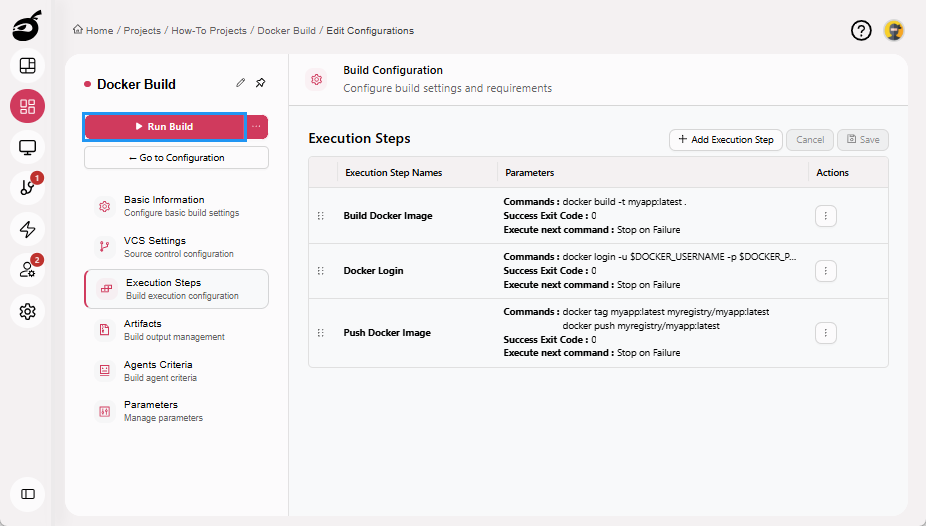Go to How-To Projects breadcrumb link
Image resolution: width=926 pixels, height=526 pixels.
pos(209,31)
